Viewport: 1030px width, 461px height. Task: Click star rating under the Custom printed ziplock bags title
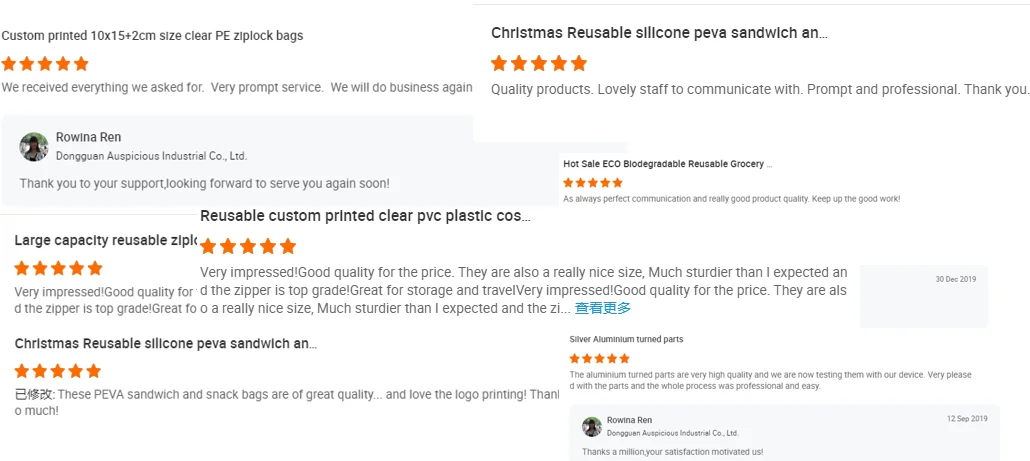point(45,64)
